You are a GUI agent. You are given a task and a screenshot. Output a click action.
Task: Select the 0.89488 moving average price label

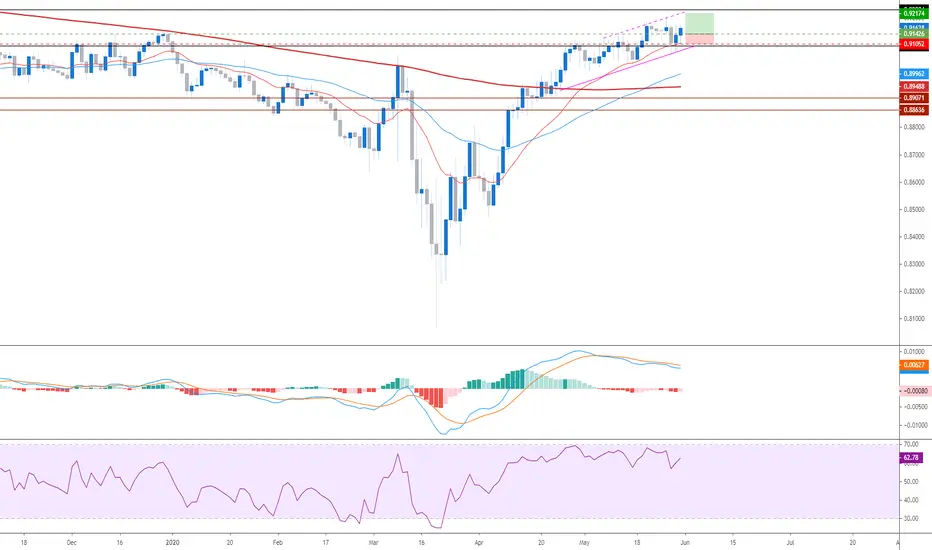click(914, 87)
